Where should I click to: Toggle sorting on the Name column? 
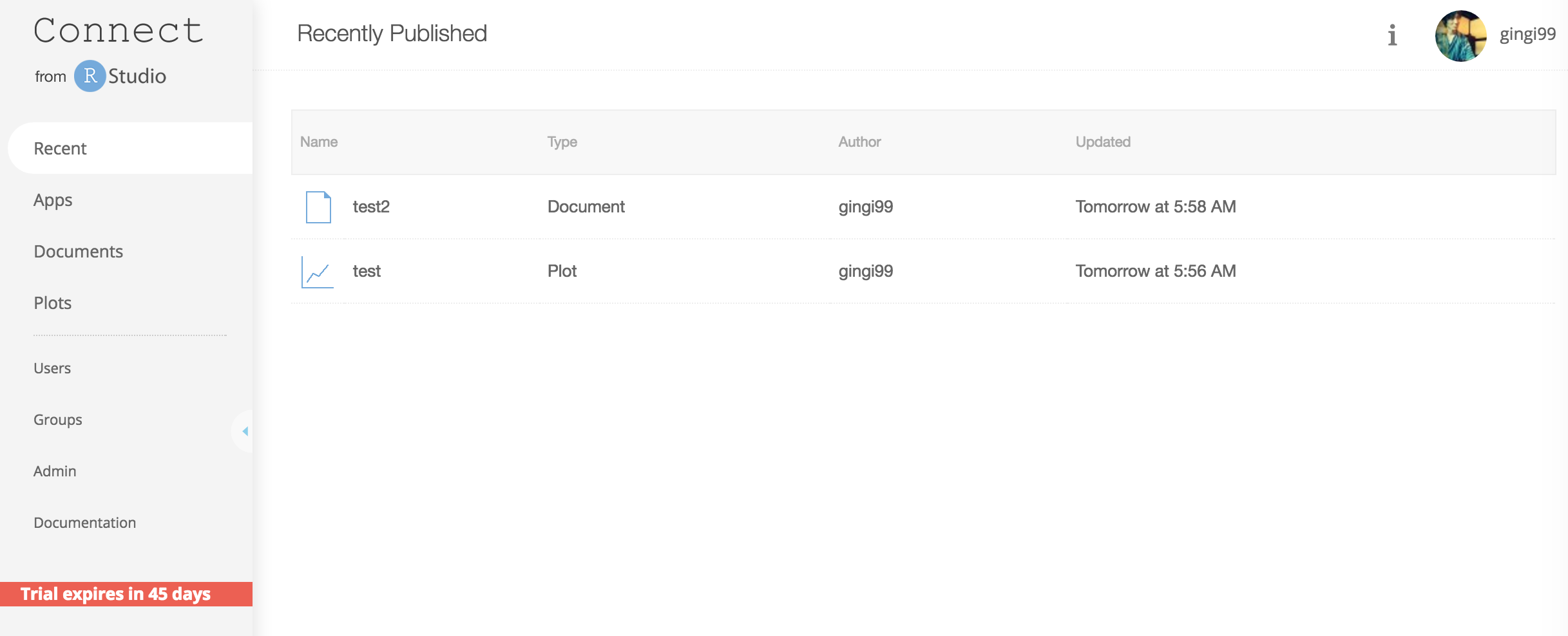[318, 142]
